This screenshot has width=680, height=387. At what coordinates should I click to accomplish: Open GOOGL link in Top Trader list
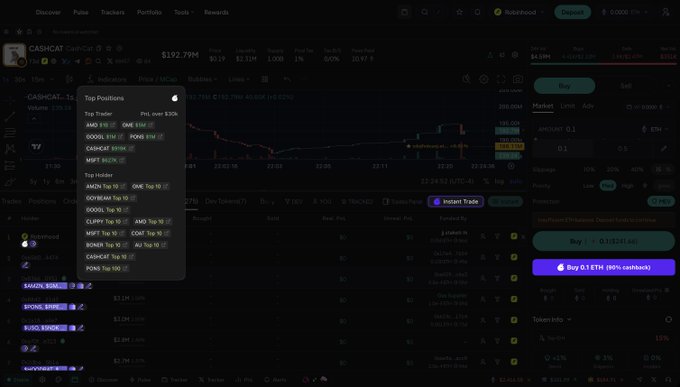click(x=120, y=137)
